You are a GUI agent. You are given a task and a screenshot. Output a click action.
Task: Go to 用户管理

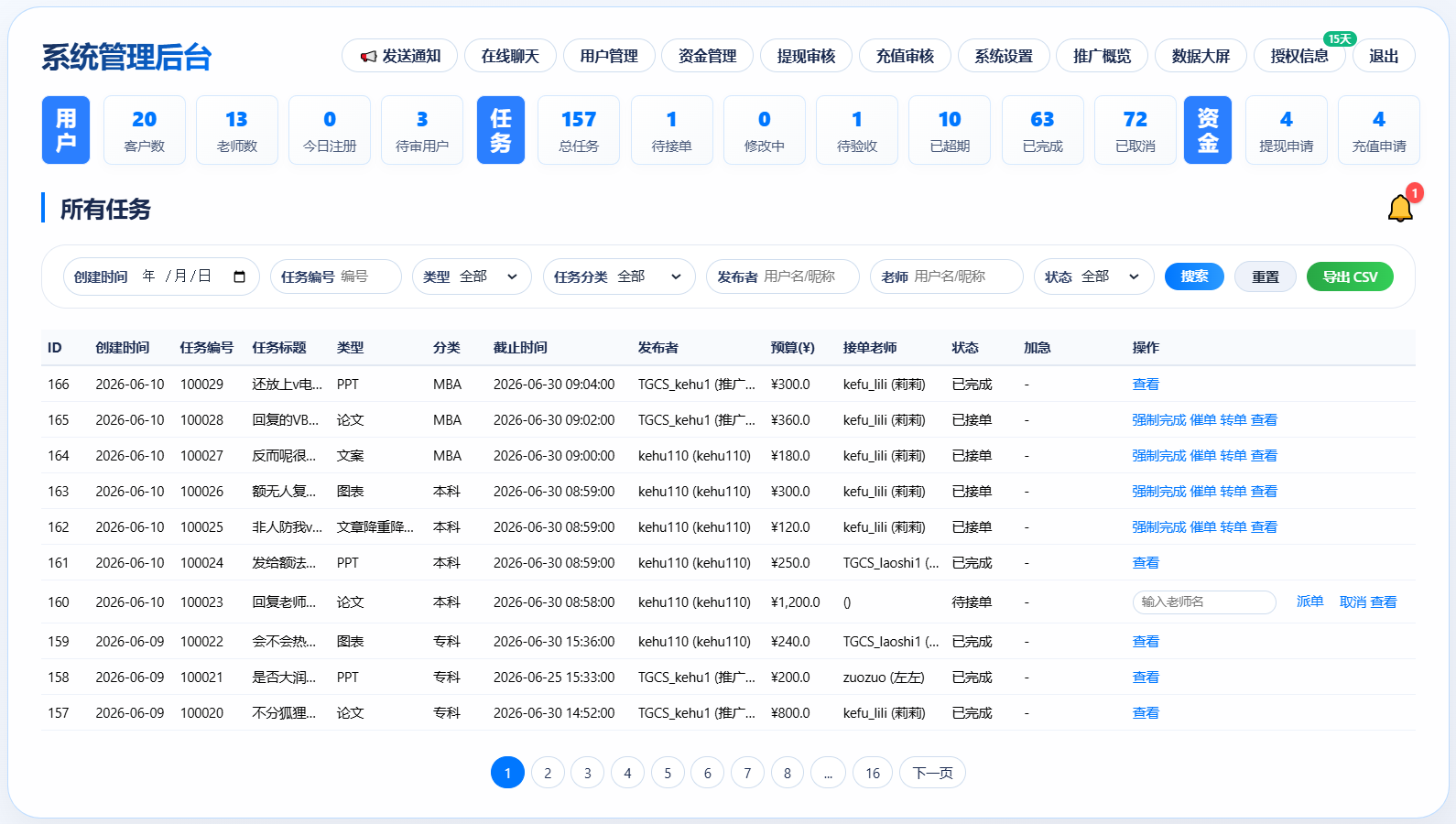tap(609, 56)
